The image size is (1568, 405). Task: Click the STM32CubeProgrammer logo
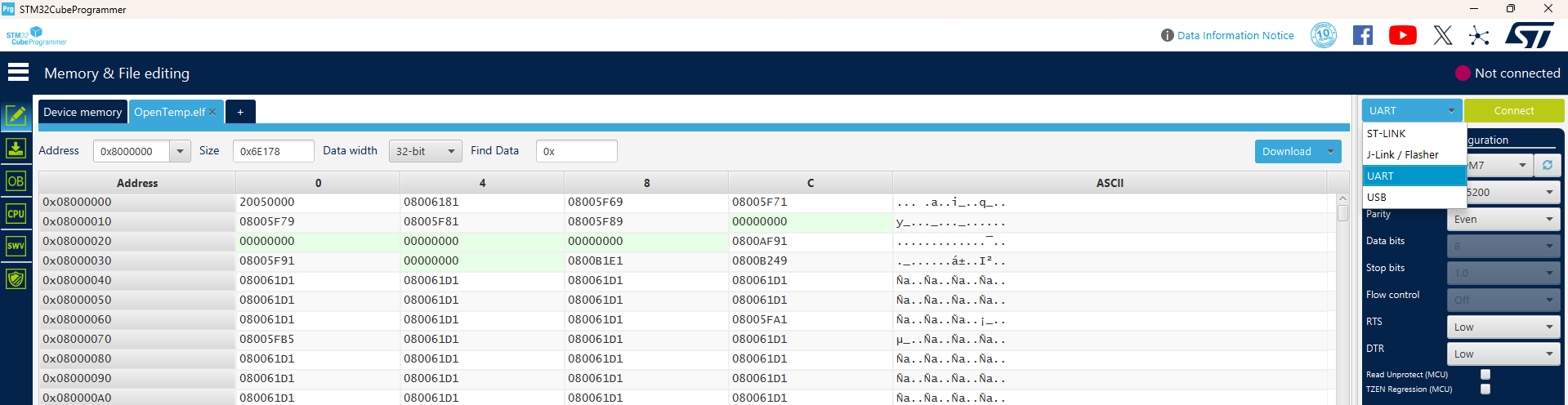coord(36,36)
